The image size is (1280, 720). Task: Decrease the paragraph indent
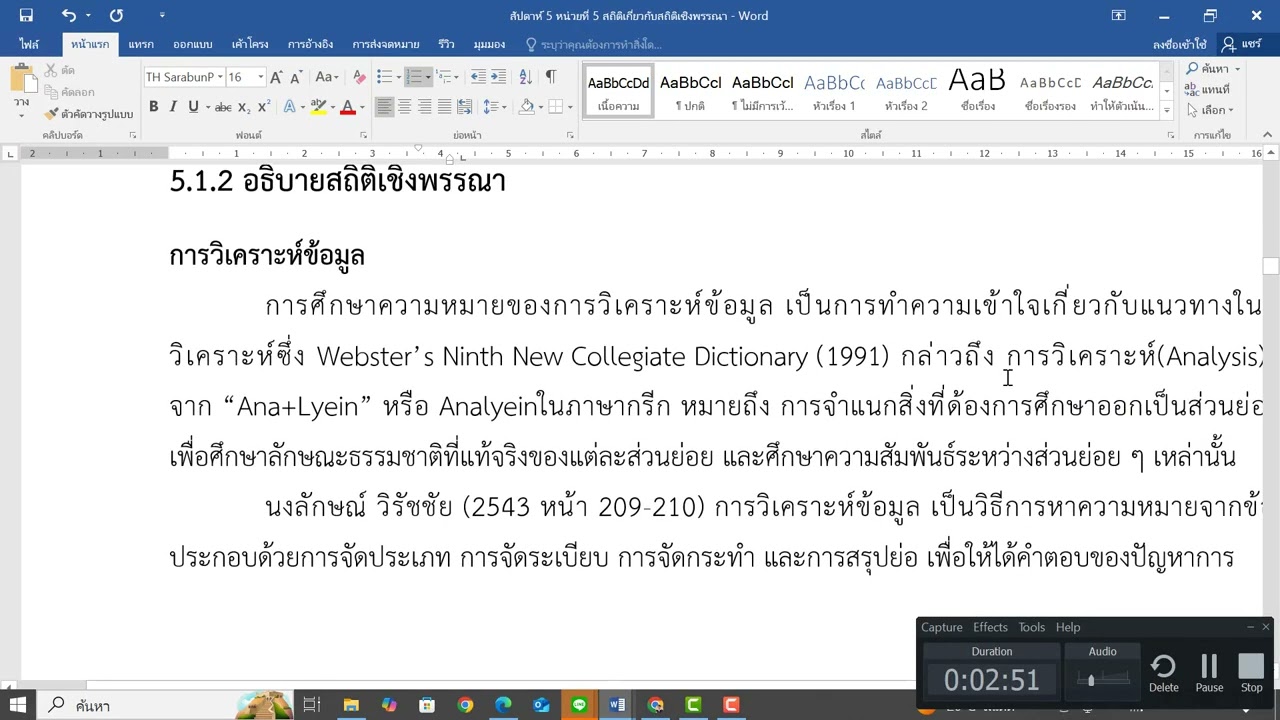coord(478,77)
